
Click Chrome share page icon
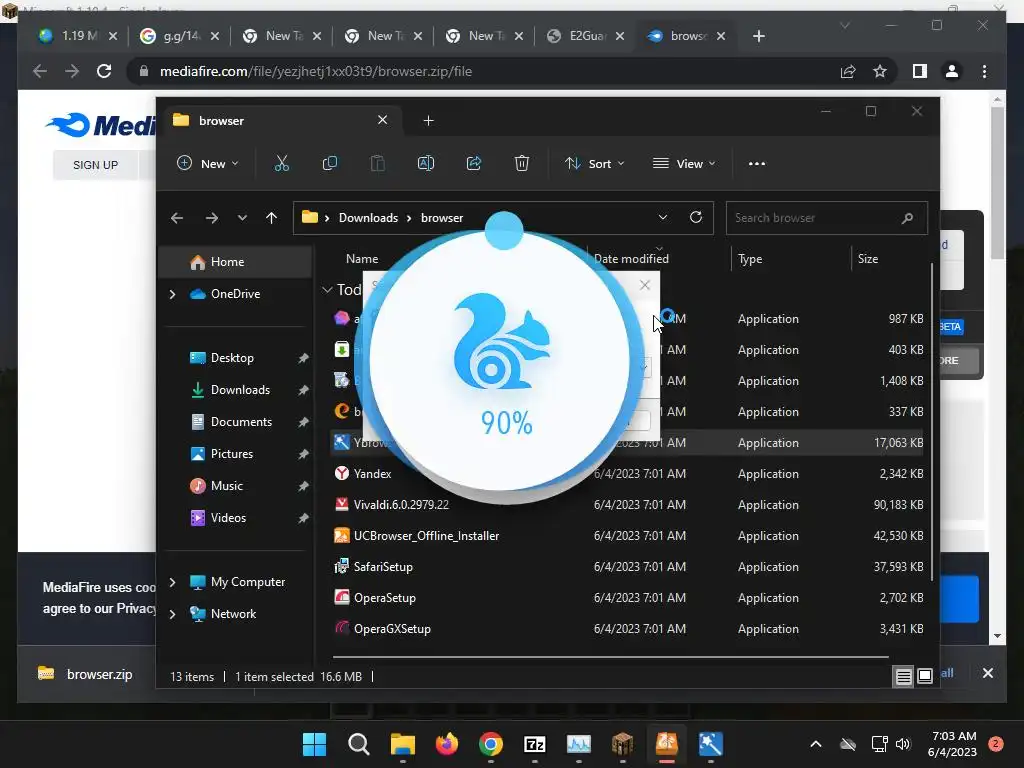pos(848,71)
